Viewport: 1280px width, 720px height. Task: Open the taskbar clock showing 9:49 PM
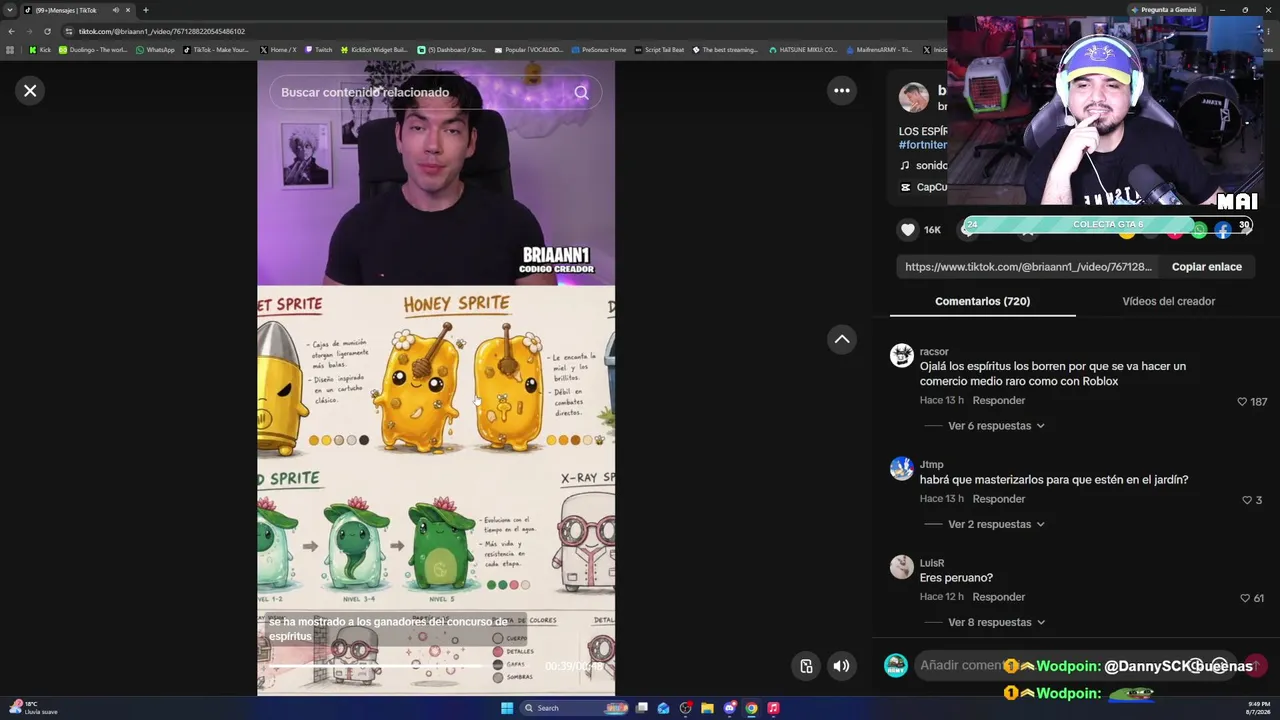pos(1258,708)
